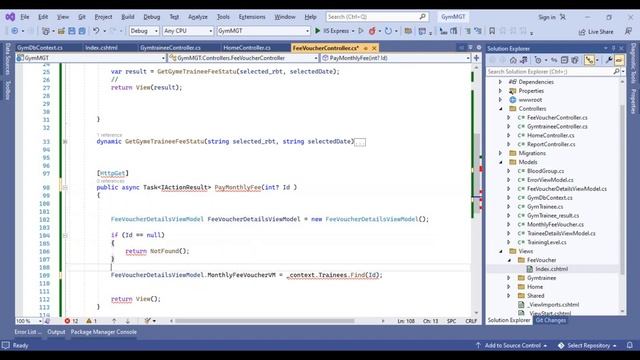This screenshot has height=360, width=640.
Task: Open GymMGT.Controllers.FeeVoucherController class dropdown
Action: pyautogui.click(x=243, y=58)
